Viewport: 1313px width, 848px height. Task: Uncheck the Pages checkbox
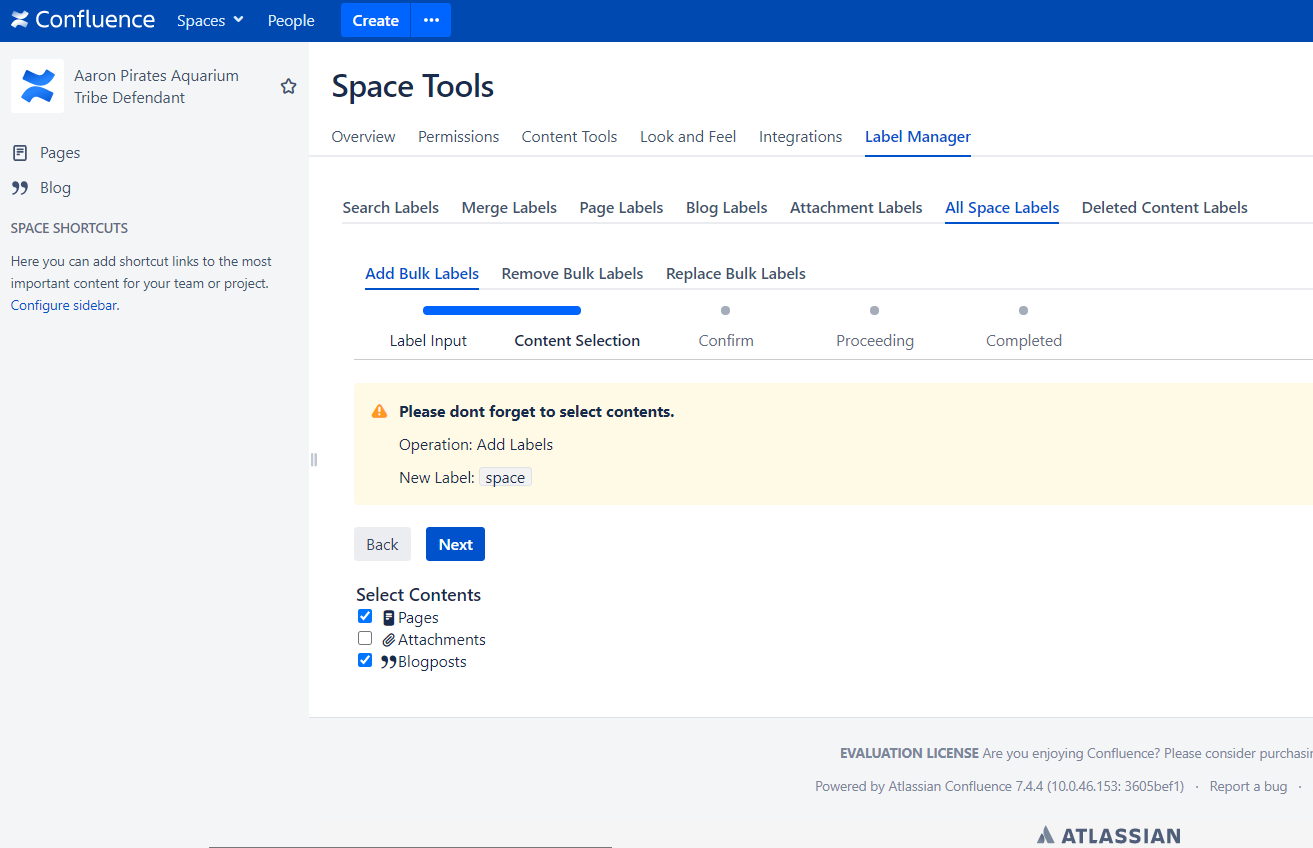(365, 616)
